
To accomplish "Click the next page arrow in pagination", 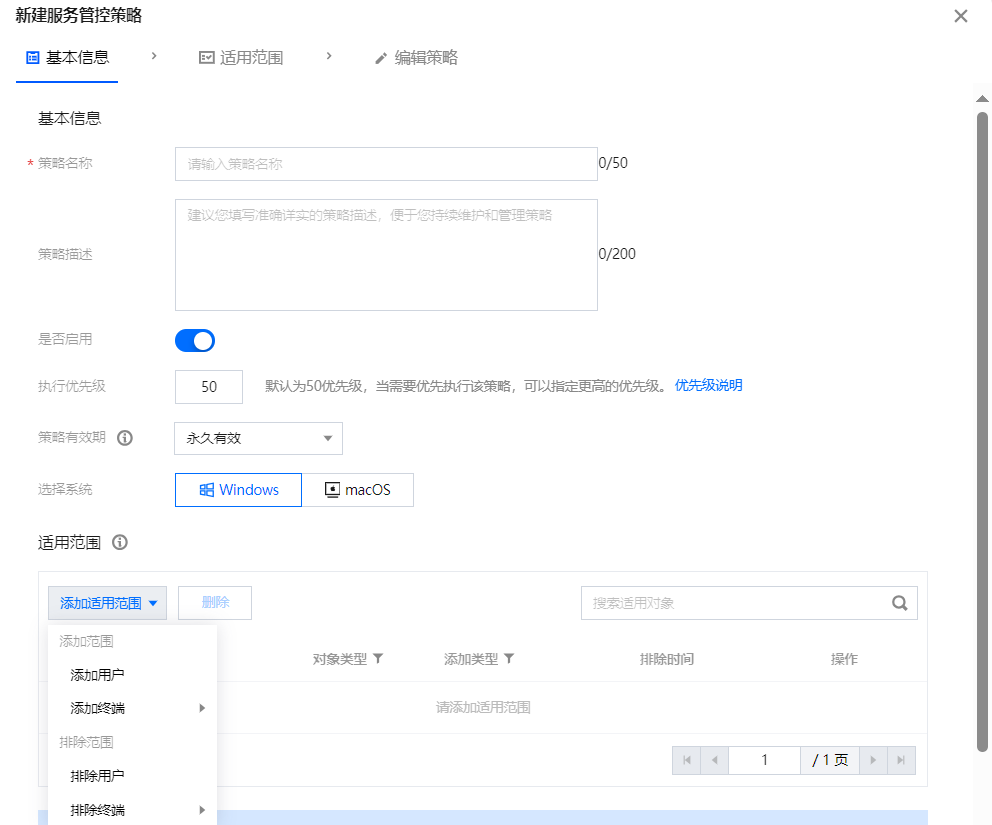I will [873, 760].
